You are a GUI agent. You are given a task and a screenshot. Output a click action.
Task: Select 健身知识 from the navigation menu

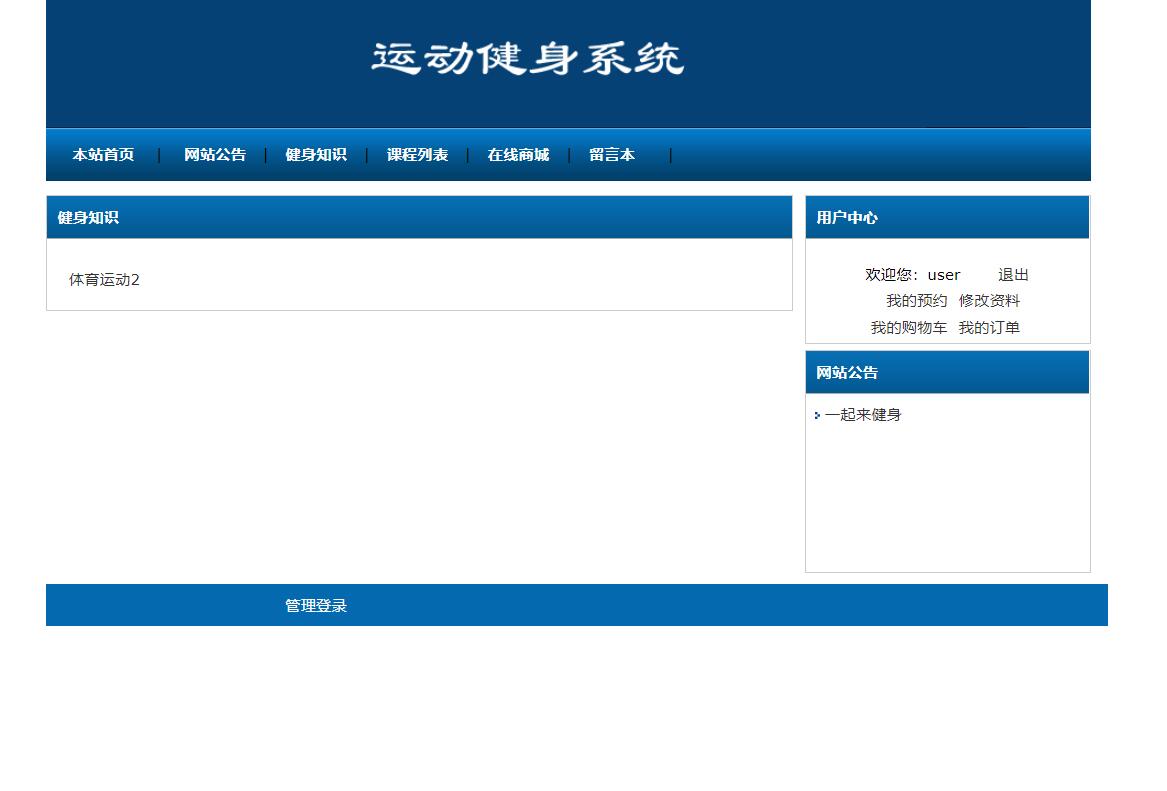point(315,155)
